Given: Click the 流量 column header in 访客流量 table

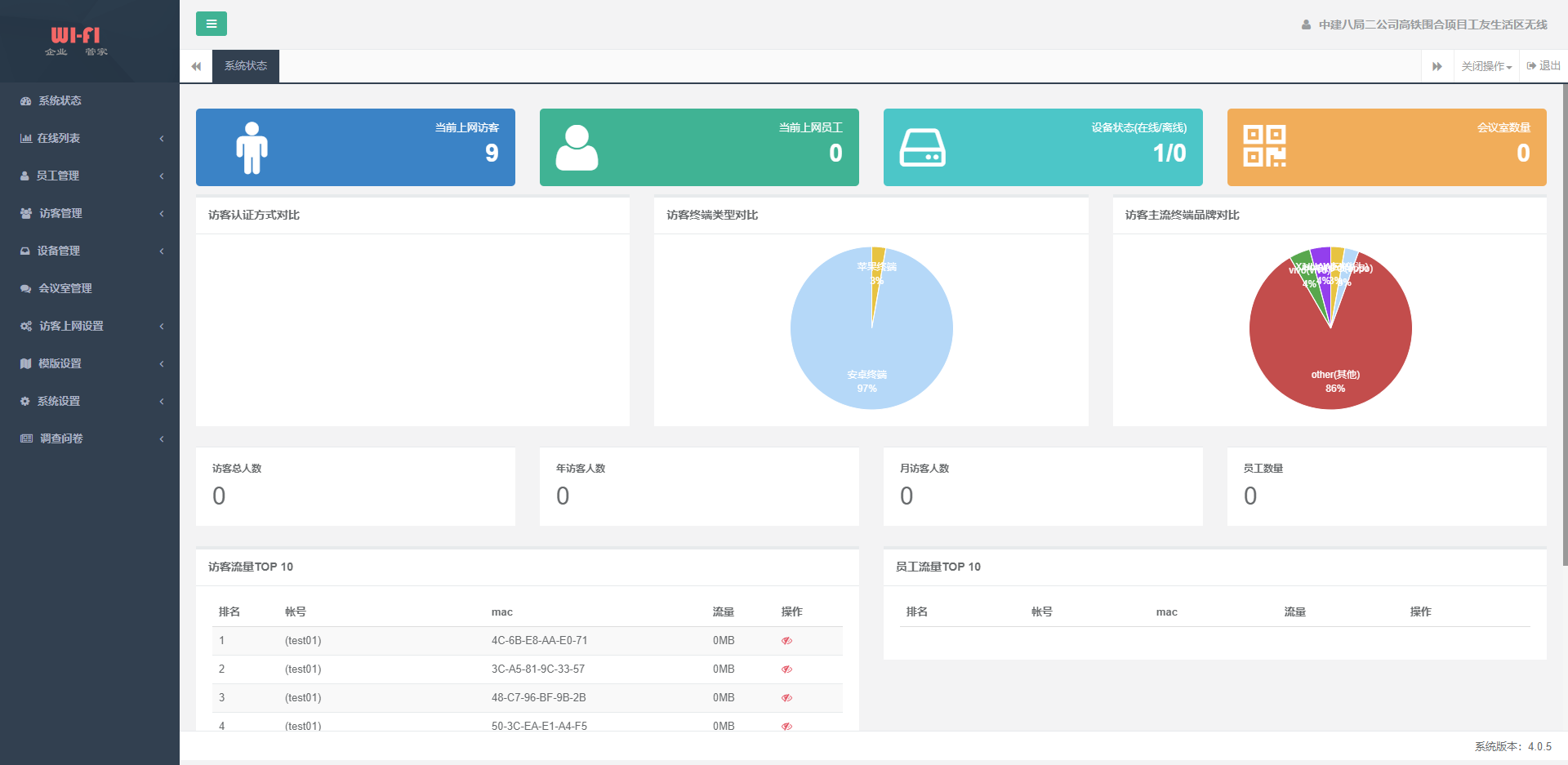Looking at the screenshot, I should click(723, 612).
